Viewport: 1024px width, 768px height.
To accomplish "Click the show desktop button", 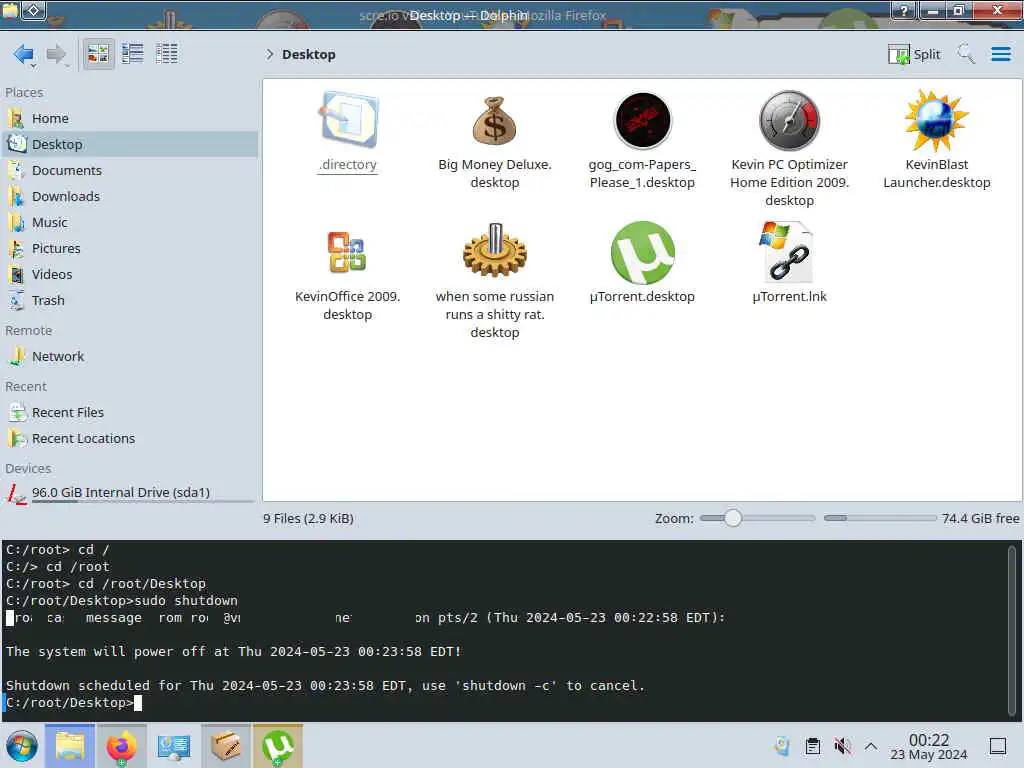I will tap(998, 746).
